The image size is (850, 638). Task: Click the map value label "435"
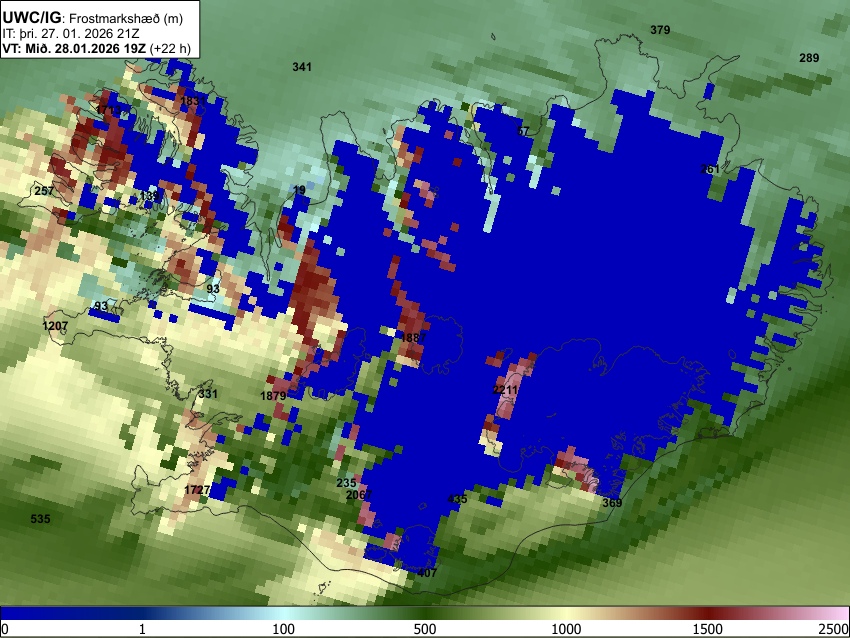pos(457,499)
